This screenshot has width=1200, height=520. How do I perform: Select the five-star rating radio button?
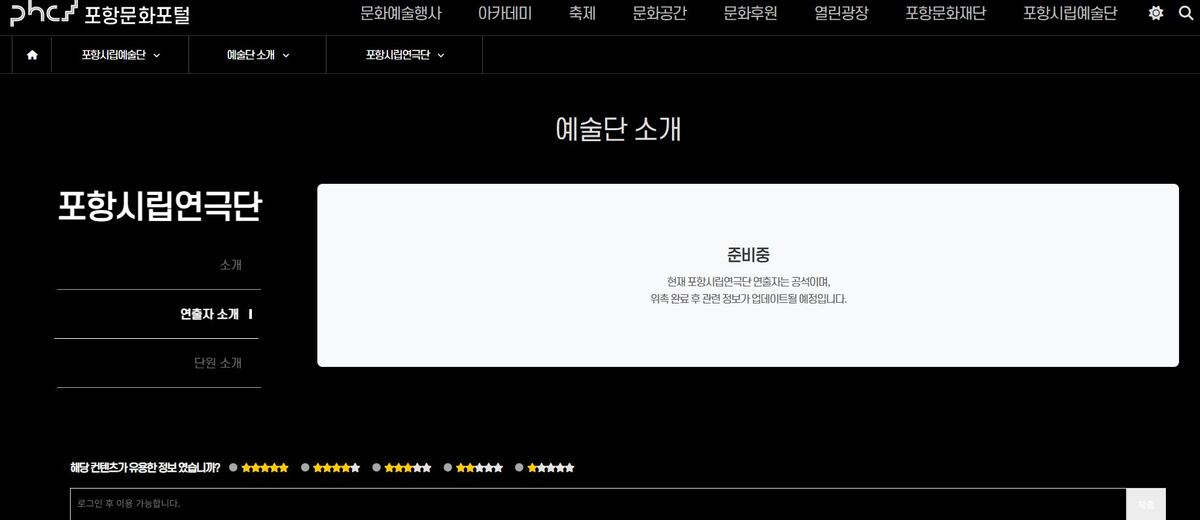[234, 467]
